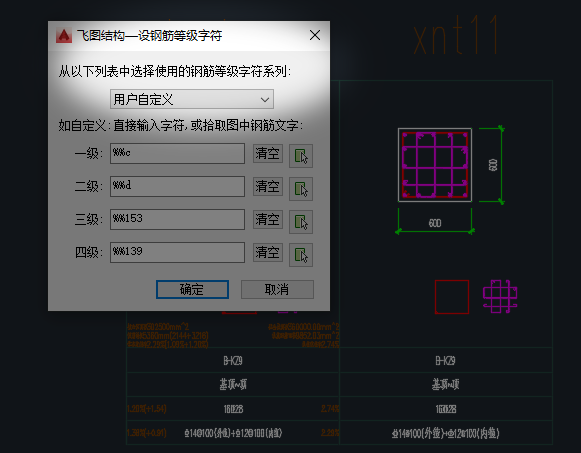Confirm with the 确定 button
The width and height of the screenshot is (581, 453).
point(192,289)
